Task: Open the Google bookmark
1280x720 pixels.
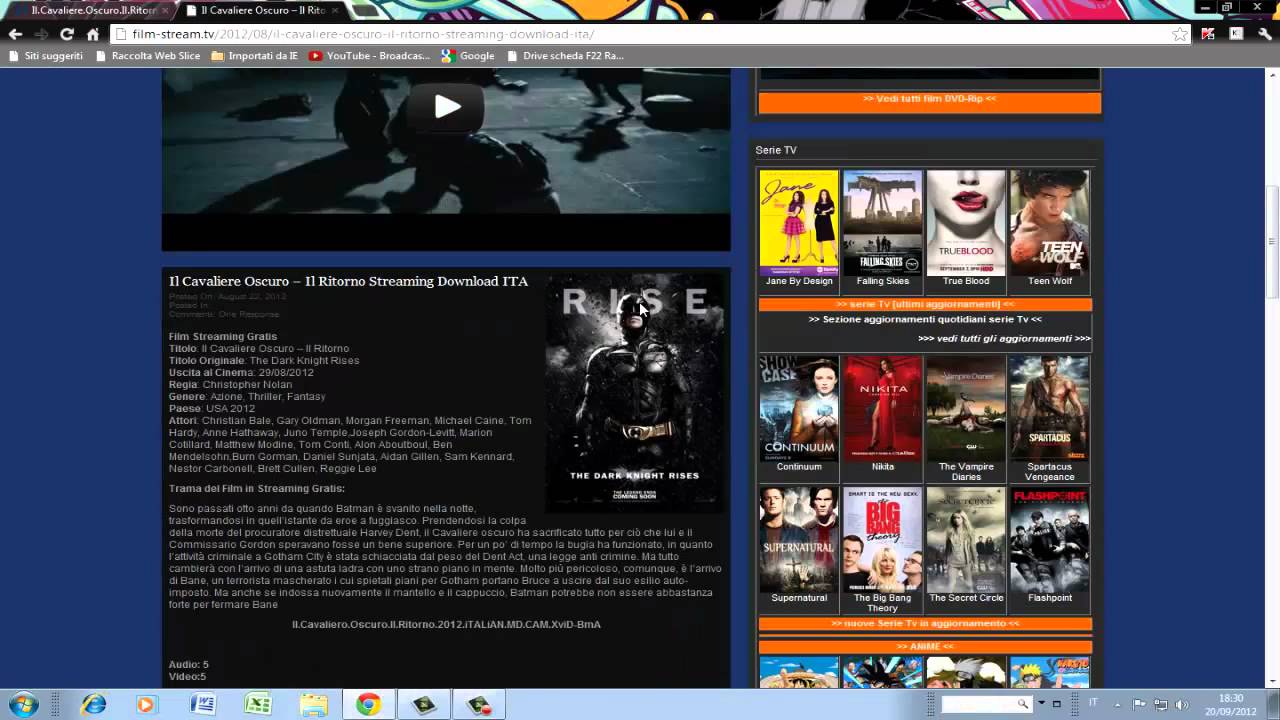Action: (x=468, y=56)
